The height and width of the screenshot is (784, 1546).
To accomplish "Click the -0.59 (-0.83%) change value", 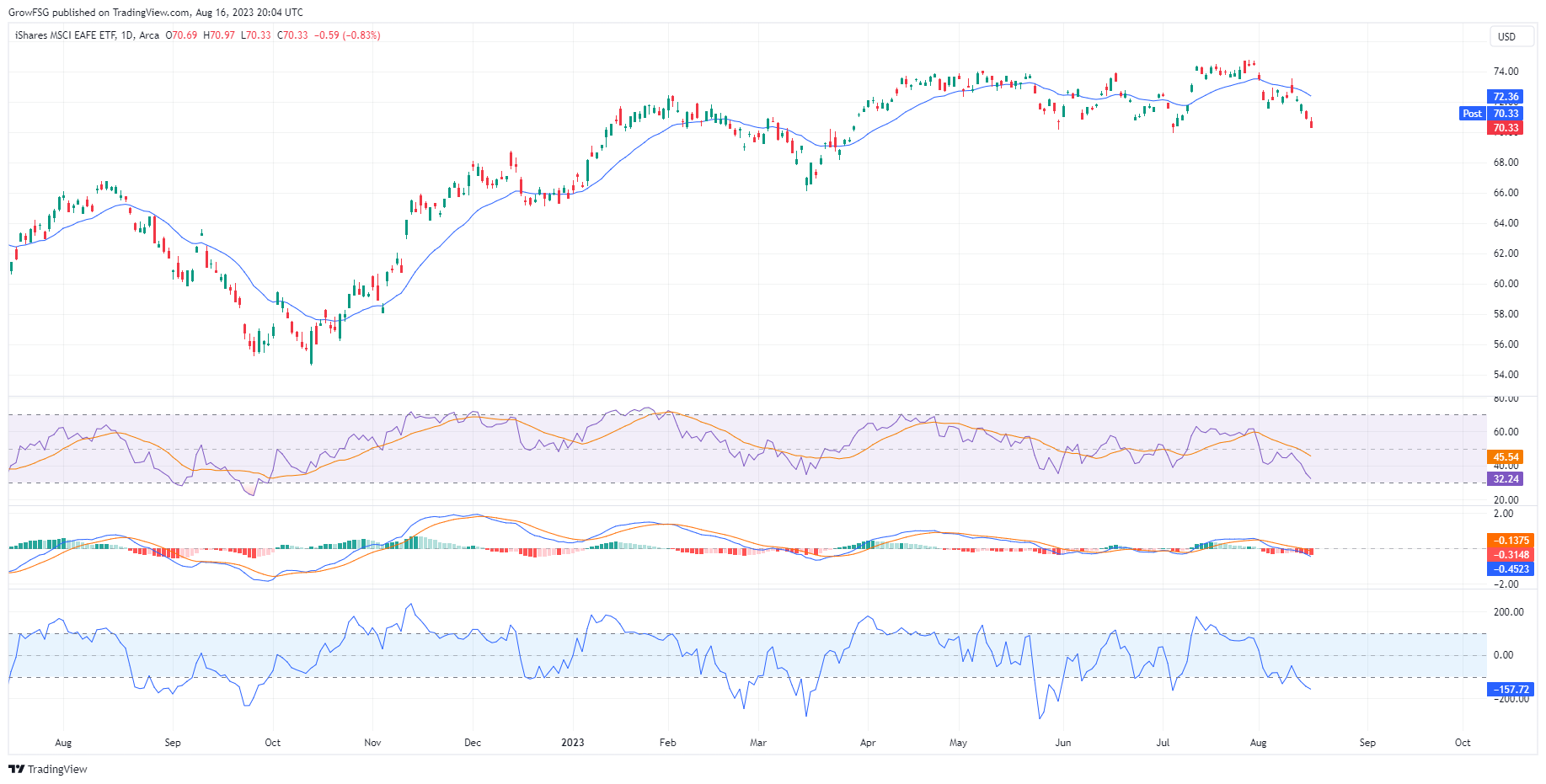I will (x=347, y=35).
